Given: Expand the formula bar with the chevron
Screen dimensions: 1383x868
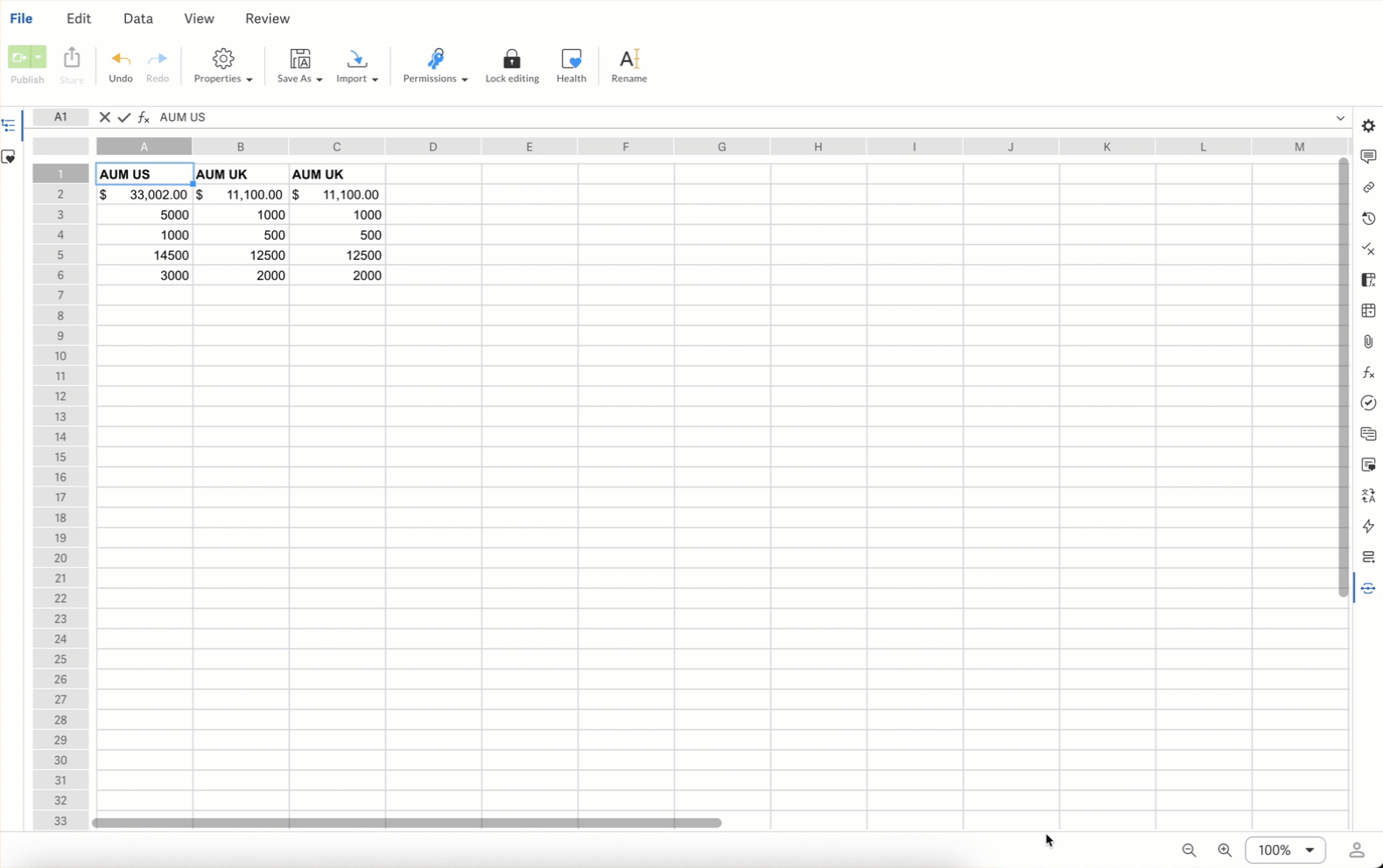Looking at the screenshot, I should click(1340, 118).
